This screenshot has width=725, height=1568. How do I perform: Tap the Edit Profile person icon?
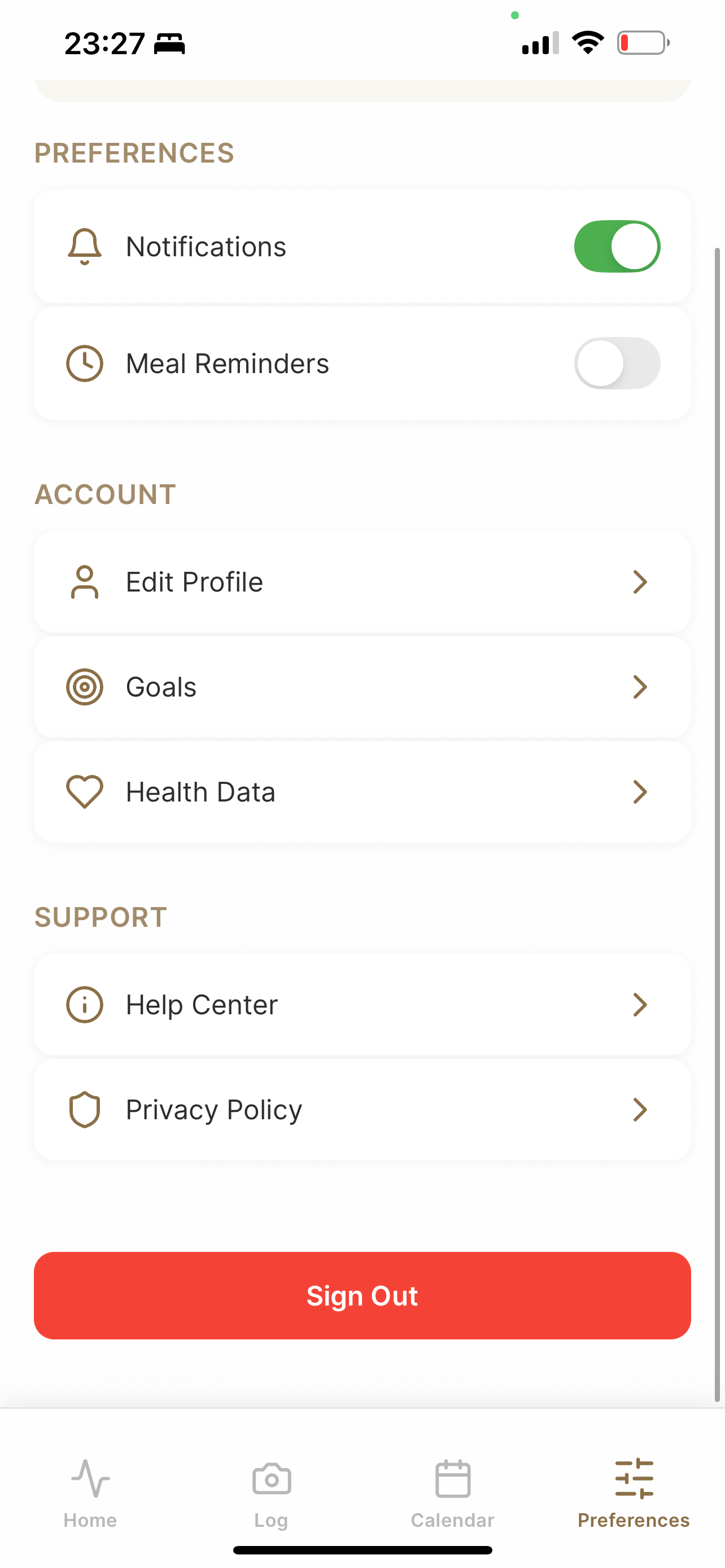(x=85, y=582)
